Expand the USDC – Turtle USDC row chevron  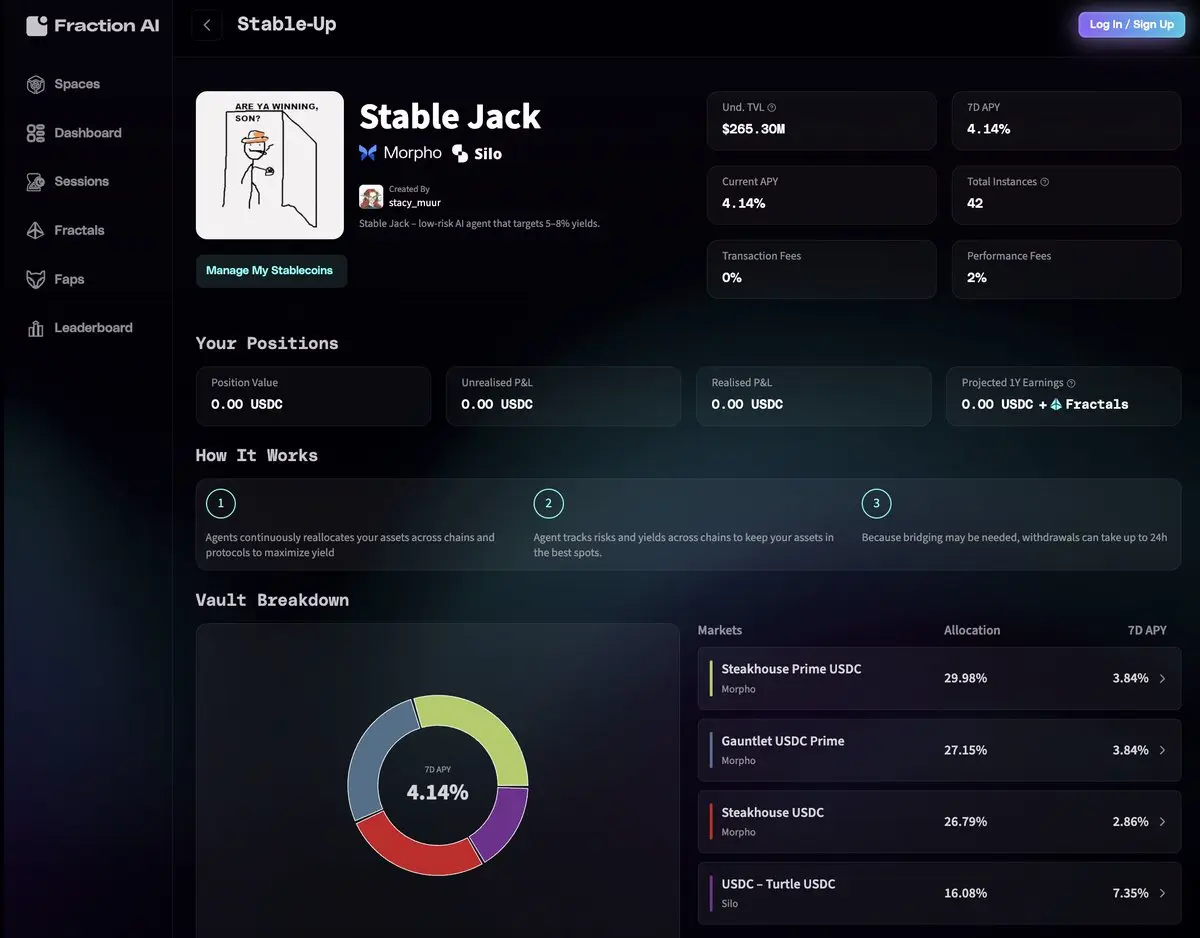click(x=1162, y=893)
